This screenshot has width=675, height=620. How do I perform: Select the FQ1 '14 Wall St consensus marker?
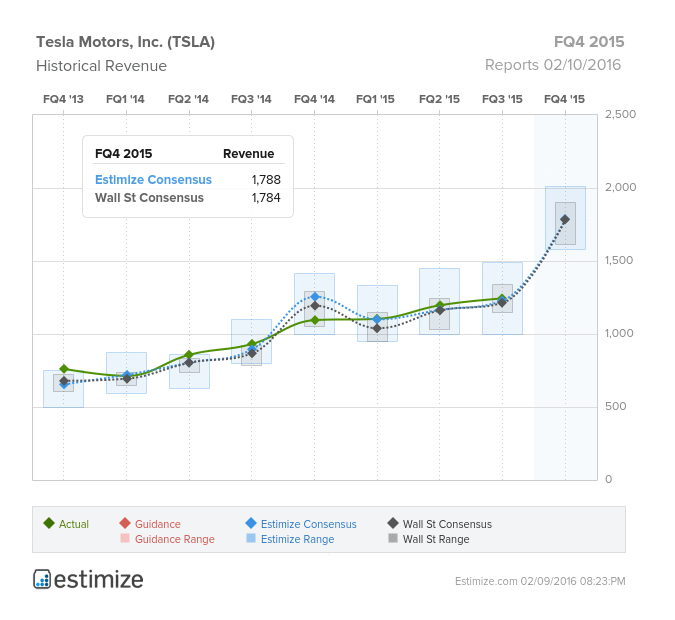point(127,378)
